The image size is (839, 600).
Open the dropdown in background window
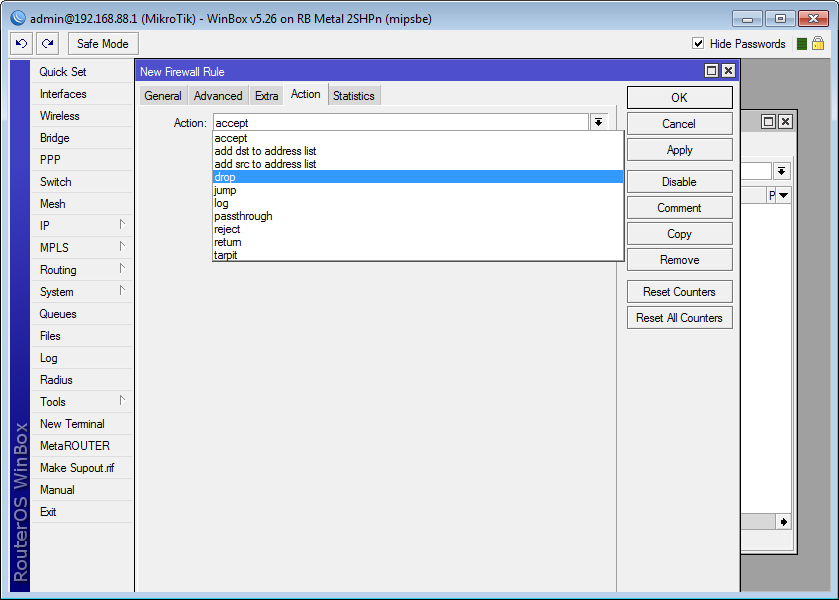click(781, 171)
